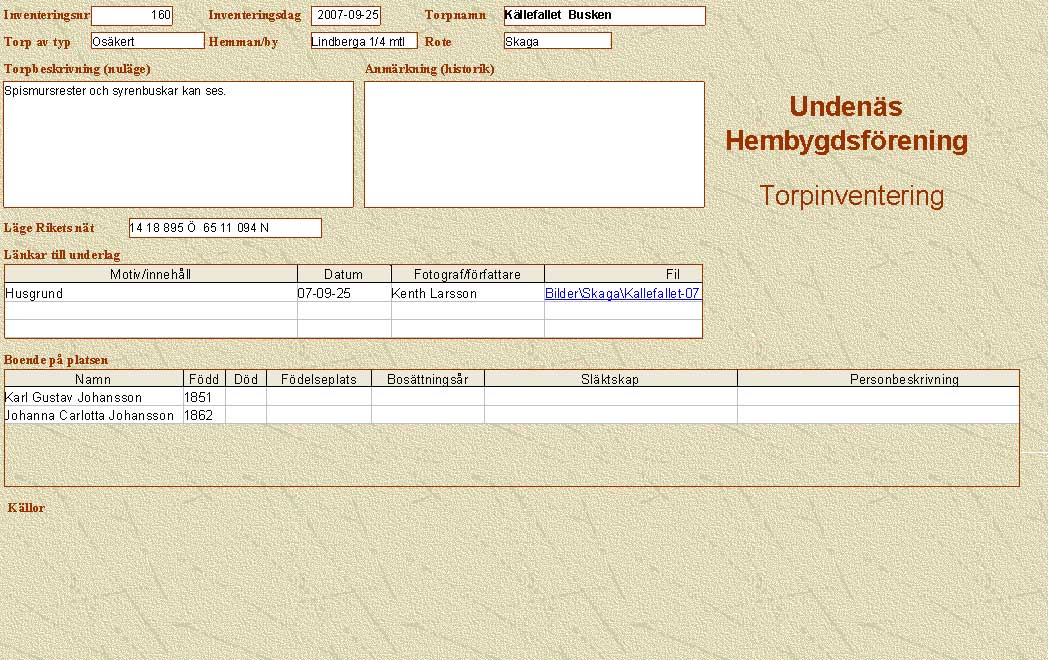Click the Torp av typ field Osäkert

point(147,41)
